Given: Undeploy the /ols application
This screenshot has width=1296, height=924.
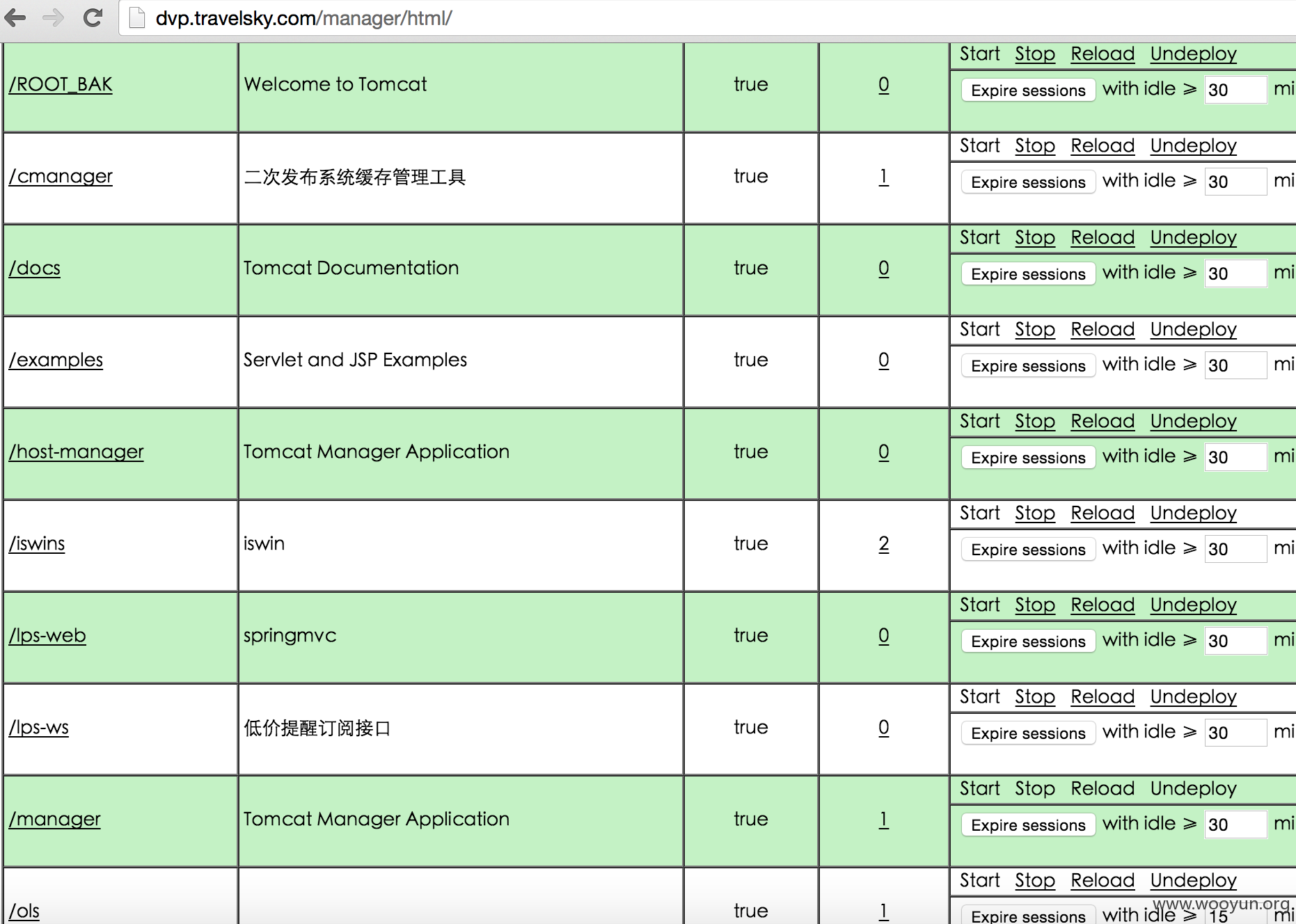Looking at the screenshot, I should point(1193,880).
